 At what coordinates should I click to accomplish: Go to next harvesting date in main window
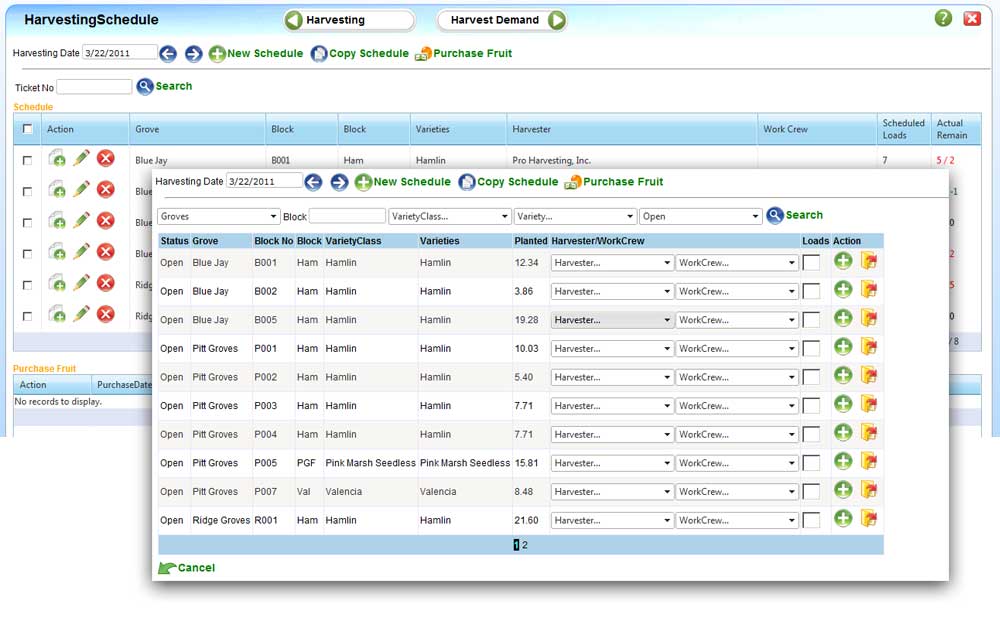193,54
